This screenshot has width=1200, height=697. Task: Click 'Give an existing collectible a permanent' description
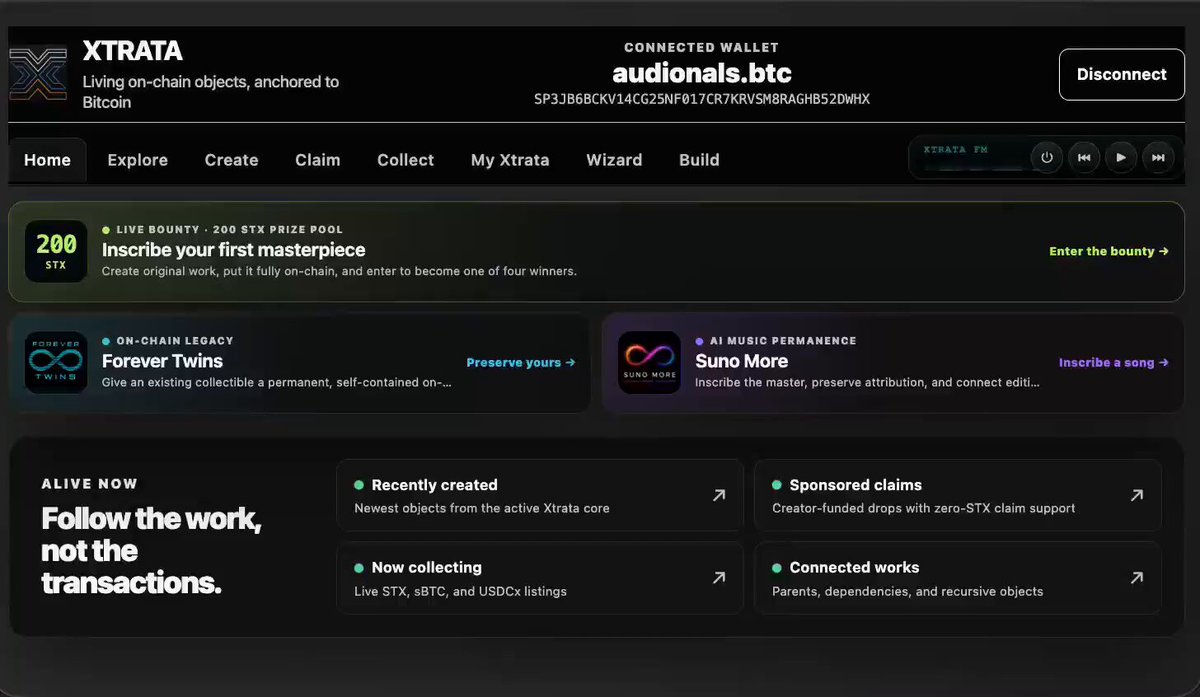(277, 382)
